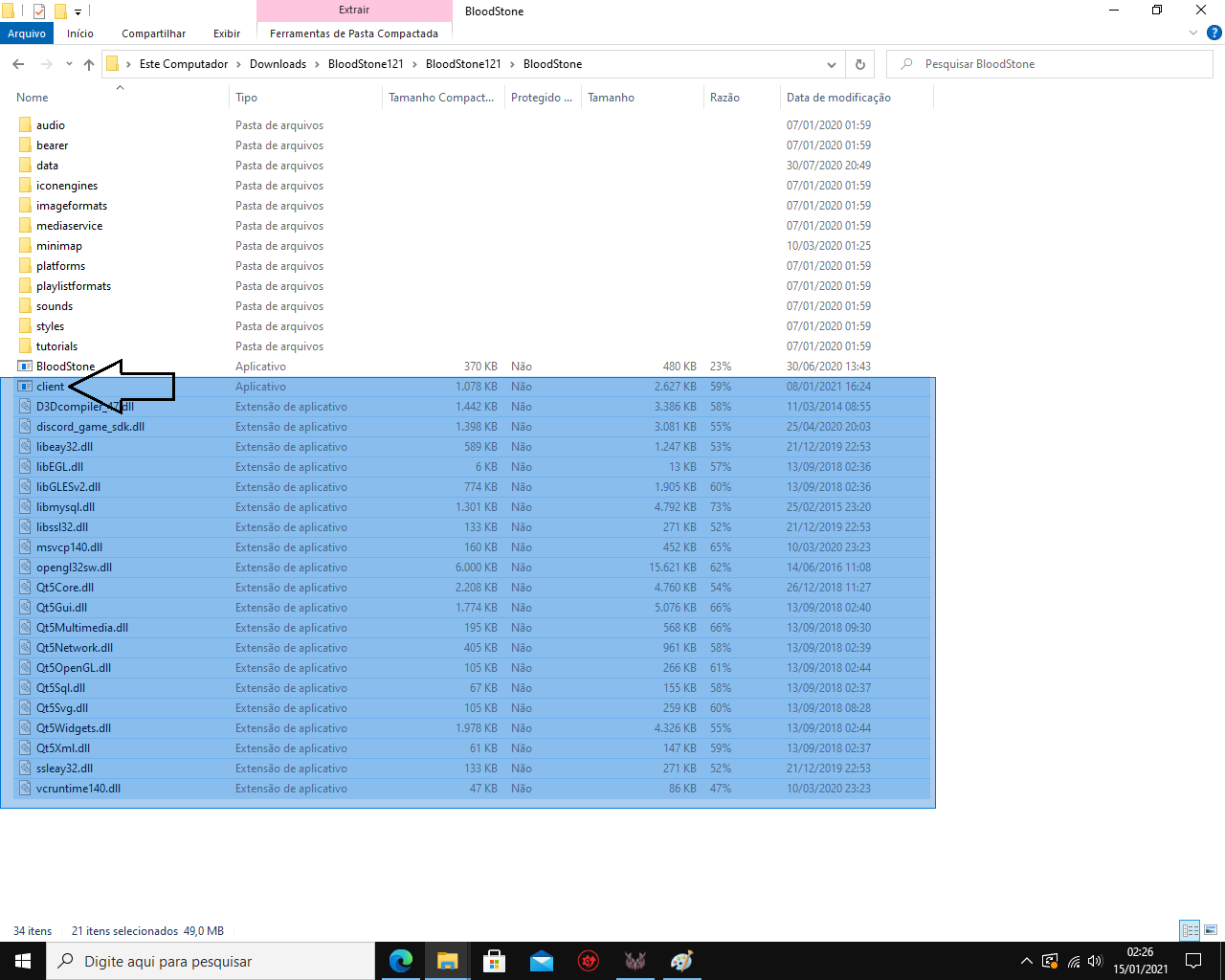
Task: Click the taskbar search box
Action: [211, 961]
